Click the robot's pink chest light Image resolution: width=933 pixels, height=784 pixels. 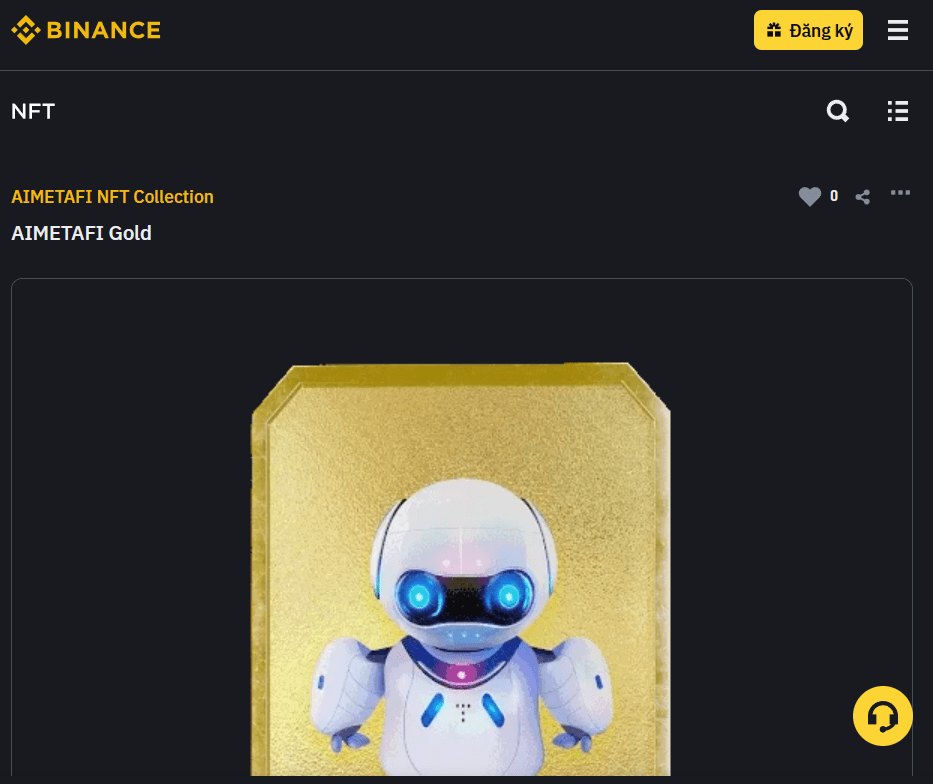(x=461, y=675)
